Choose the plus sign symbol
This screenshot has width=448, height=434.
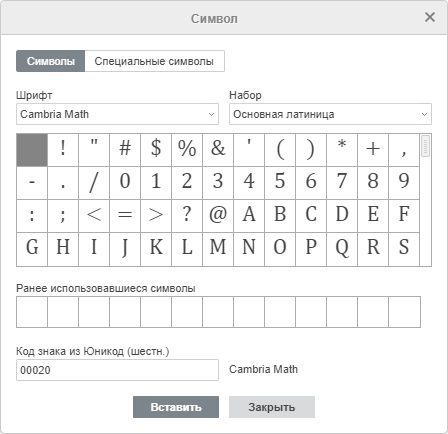[373, 150]
